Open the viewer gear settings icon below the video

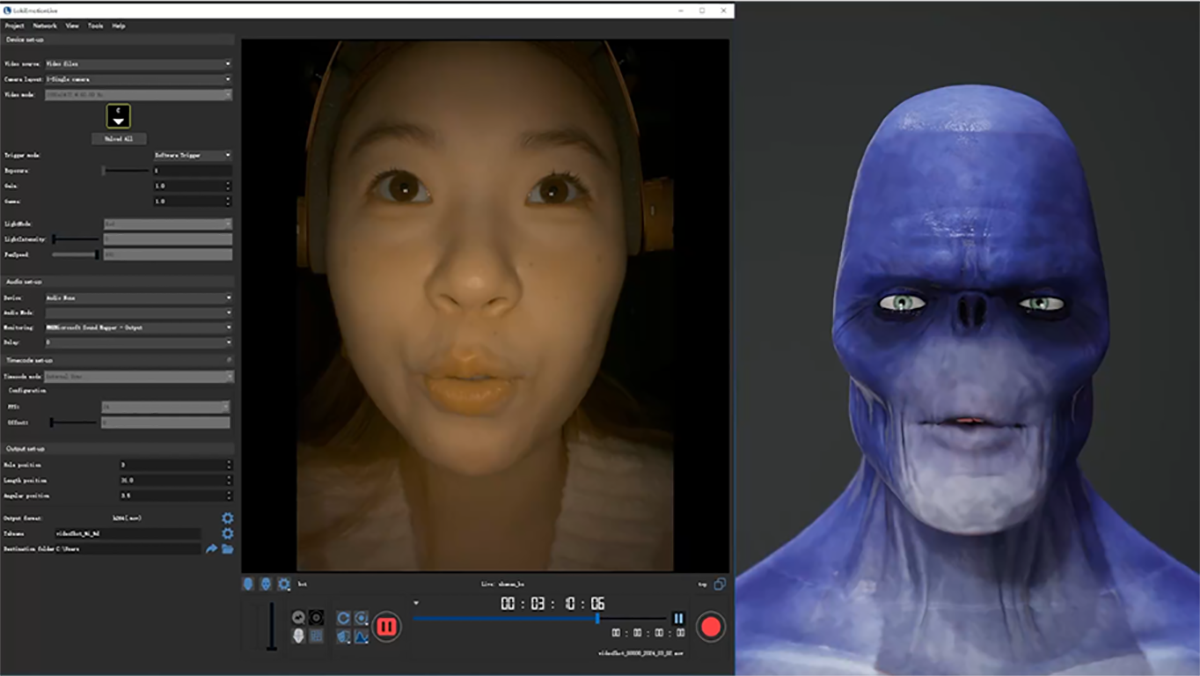[284, 583]
